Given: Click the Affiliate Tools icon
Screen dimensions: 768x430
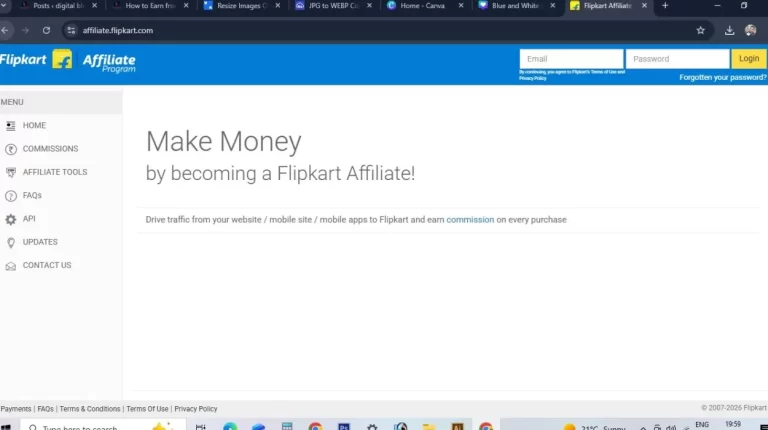Looking at the screenshot, I should tap(11, 172).
